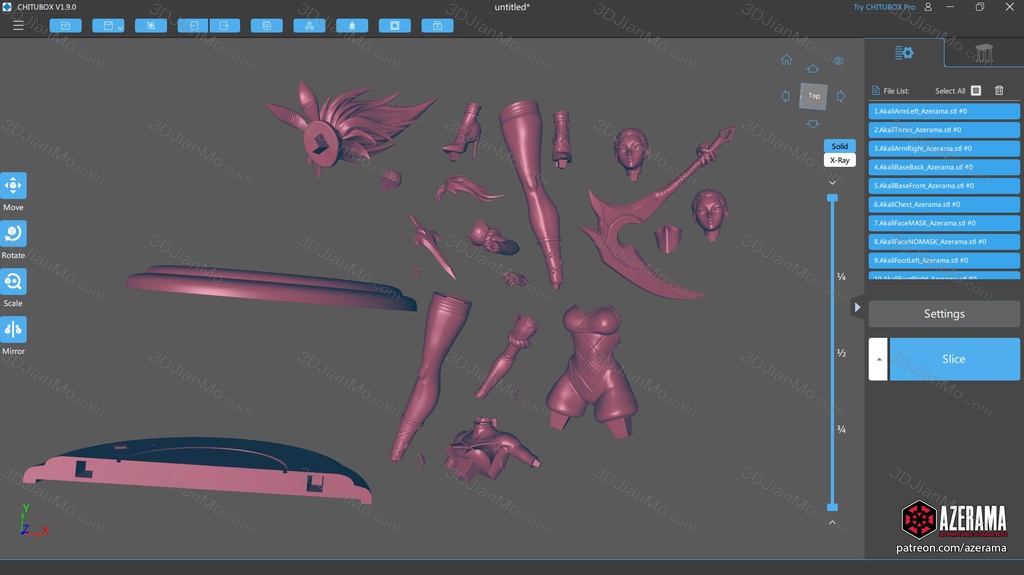Screen dimensions: 1024x575
Task: Click chevron above layer slider
Action: click(832, 183)
